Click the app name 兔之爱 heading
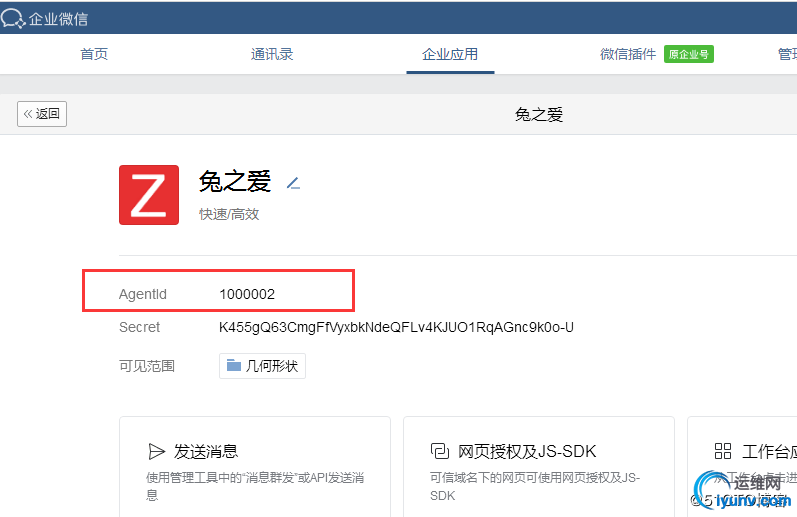The width and height of the screenshot is (797, 517). pyautogui.click(x=235, y=181)
